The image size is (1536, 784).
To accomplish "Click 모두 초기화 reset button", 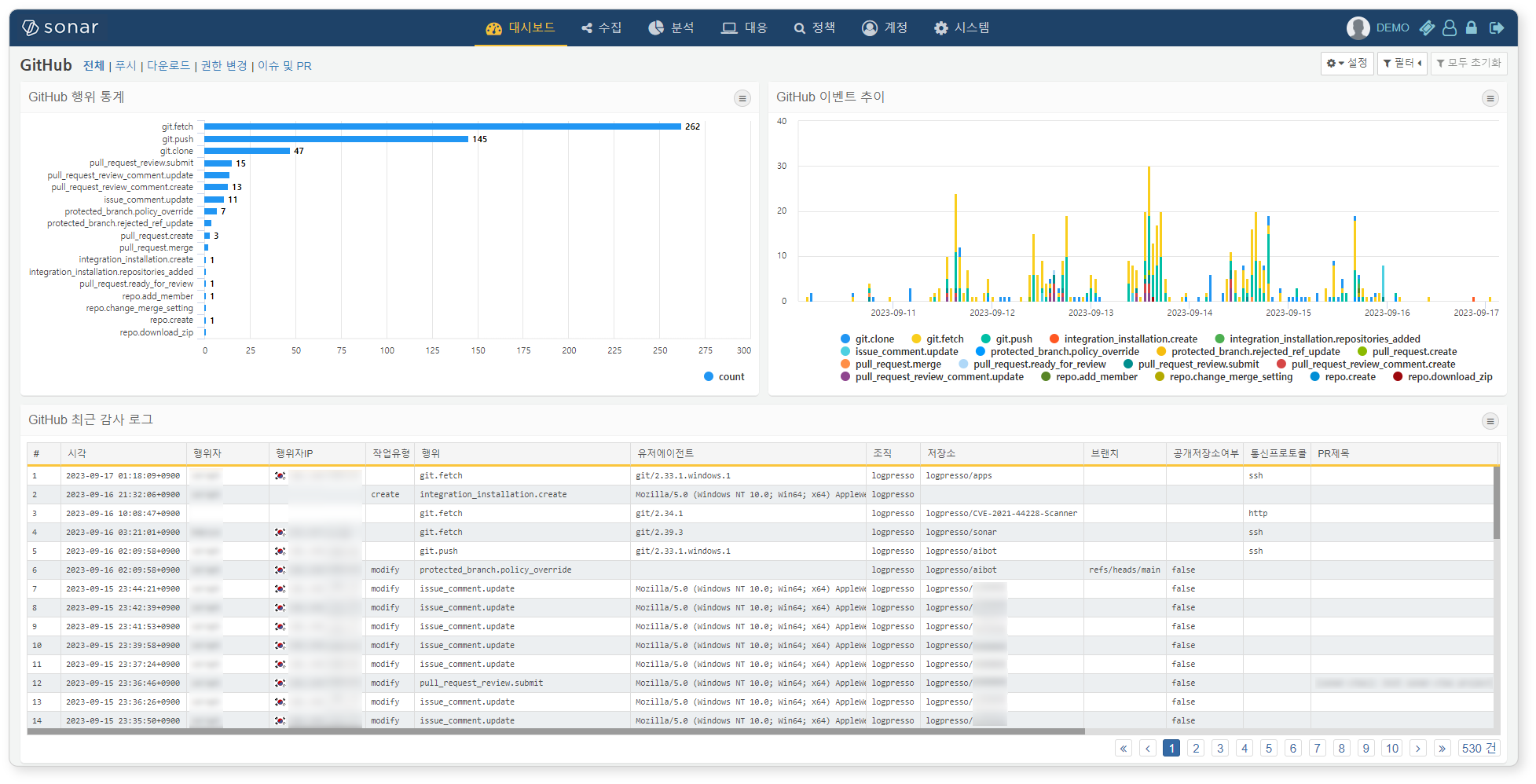I will pos(1468,63).
